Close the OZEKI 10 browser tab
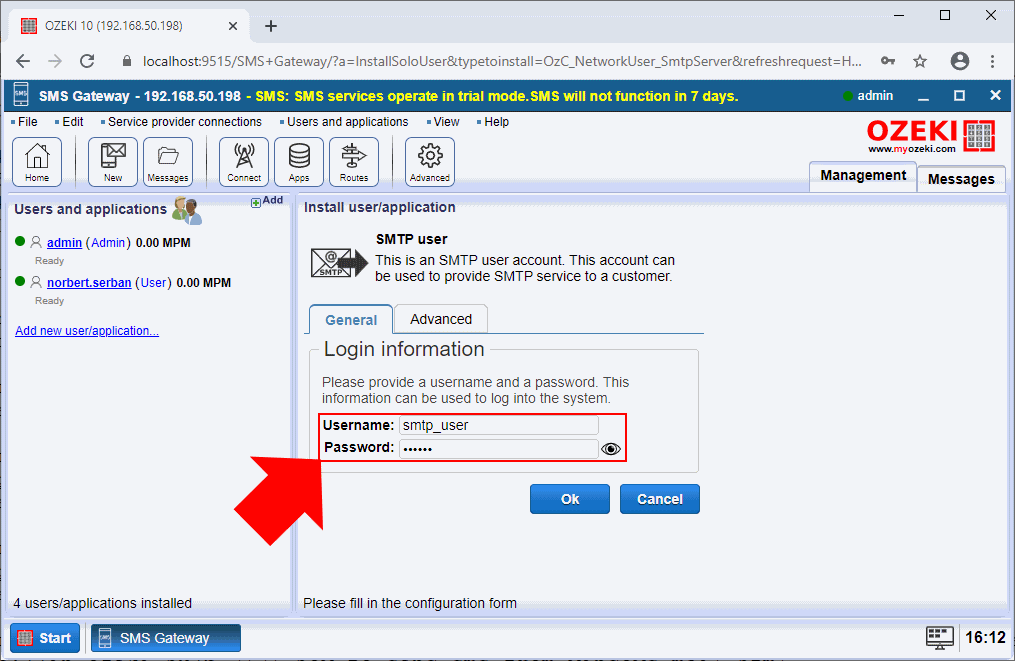 tap(233, 26)
